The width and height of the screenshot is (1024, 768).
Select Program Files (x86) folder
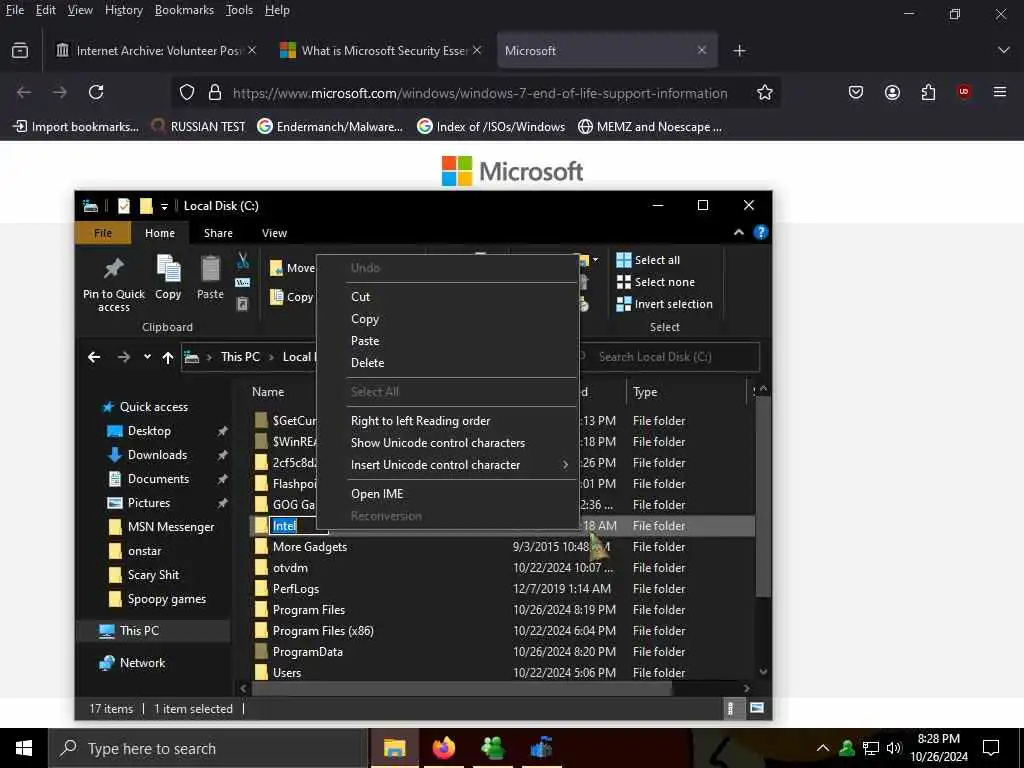(323, 631)
